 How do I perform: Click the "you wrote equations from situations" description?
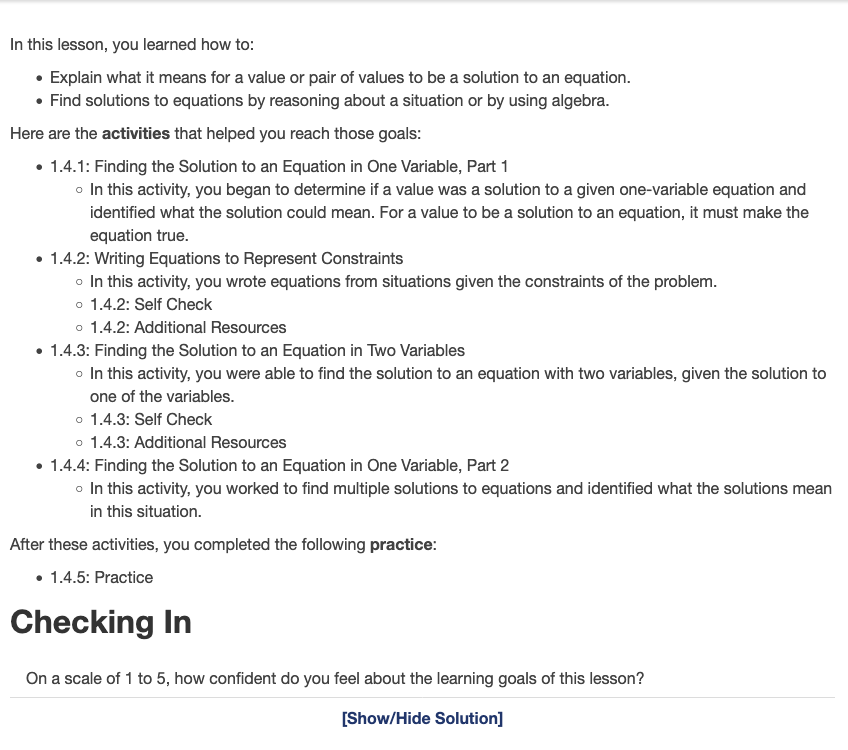click(x=403, y=281)
